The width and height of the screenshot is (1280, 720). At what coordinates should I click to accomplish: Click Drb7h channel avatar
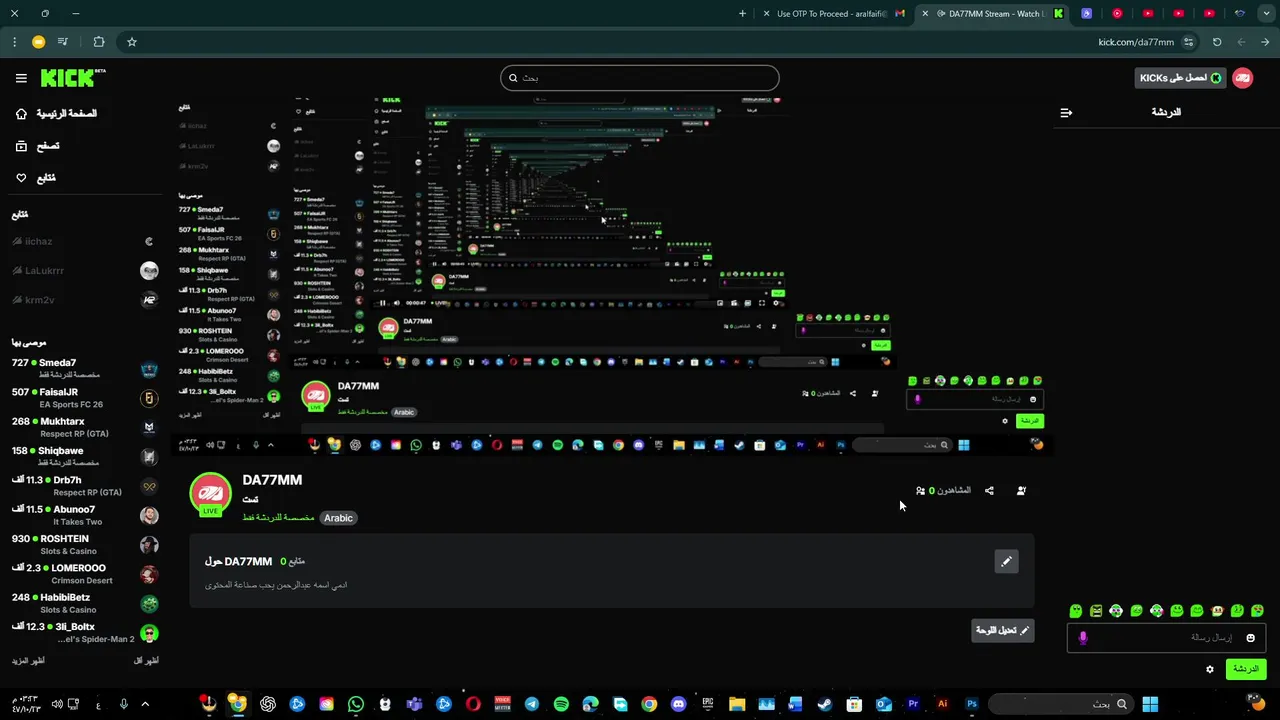pos(149,486)
